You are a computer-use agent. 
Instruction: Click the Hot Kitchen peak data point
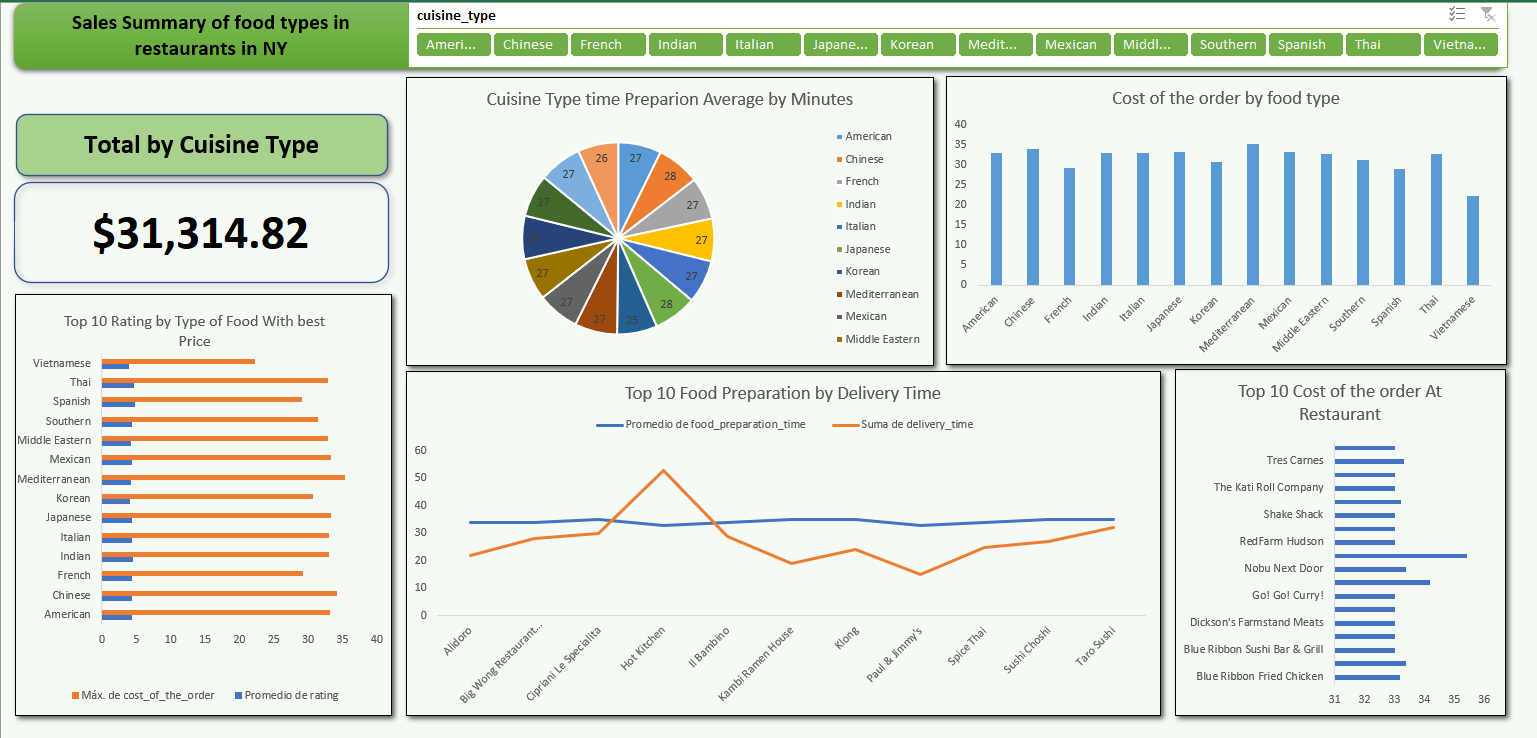(661, 468)
